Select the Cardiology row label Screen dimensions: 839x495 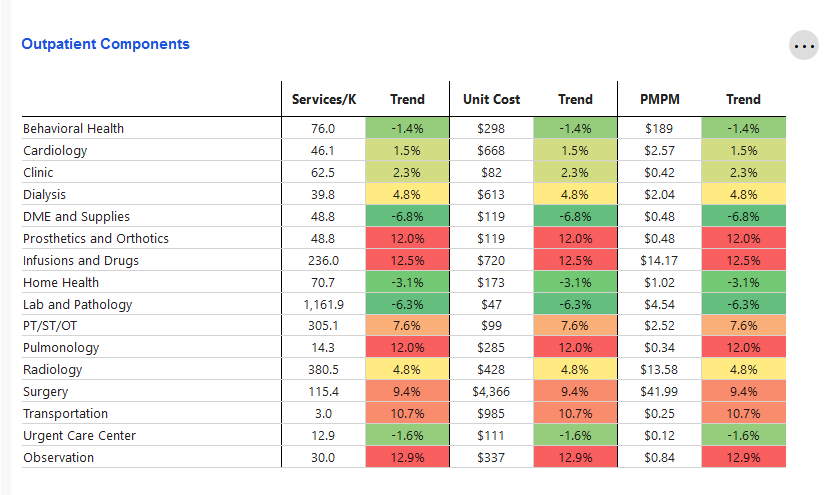click(55, 151)
